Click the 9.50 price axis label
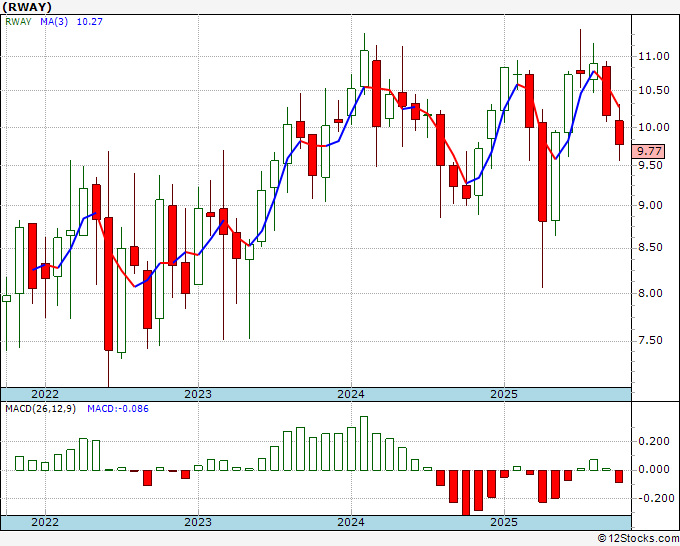 tap(650, 166)
